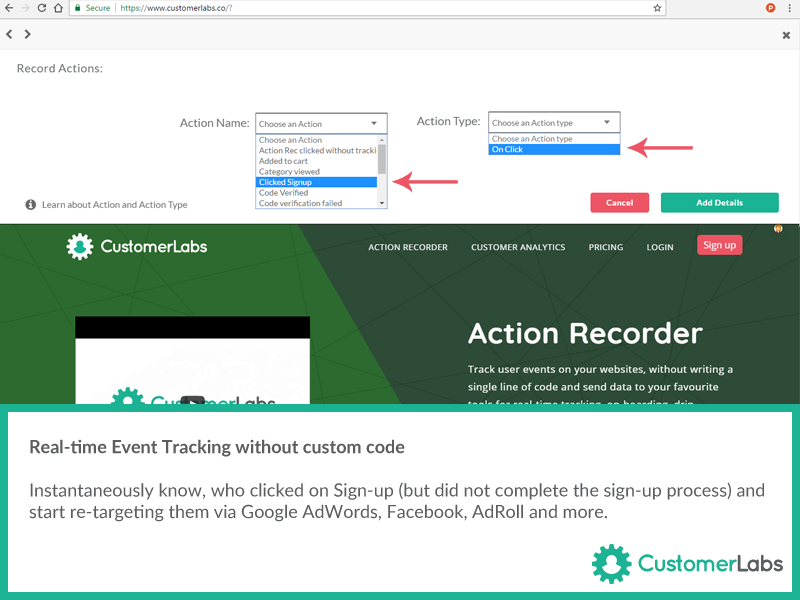Viewport: 800px width, 600px height.
Task: Click the green padlock Secure icon
Action: [78, 8]
